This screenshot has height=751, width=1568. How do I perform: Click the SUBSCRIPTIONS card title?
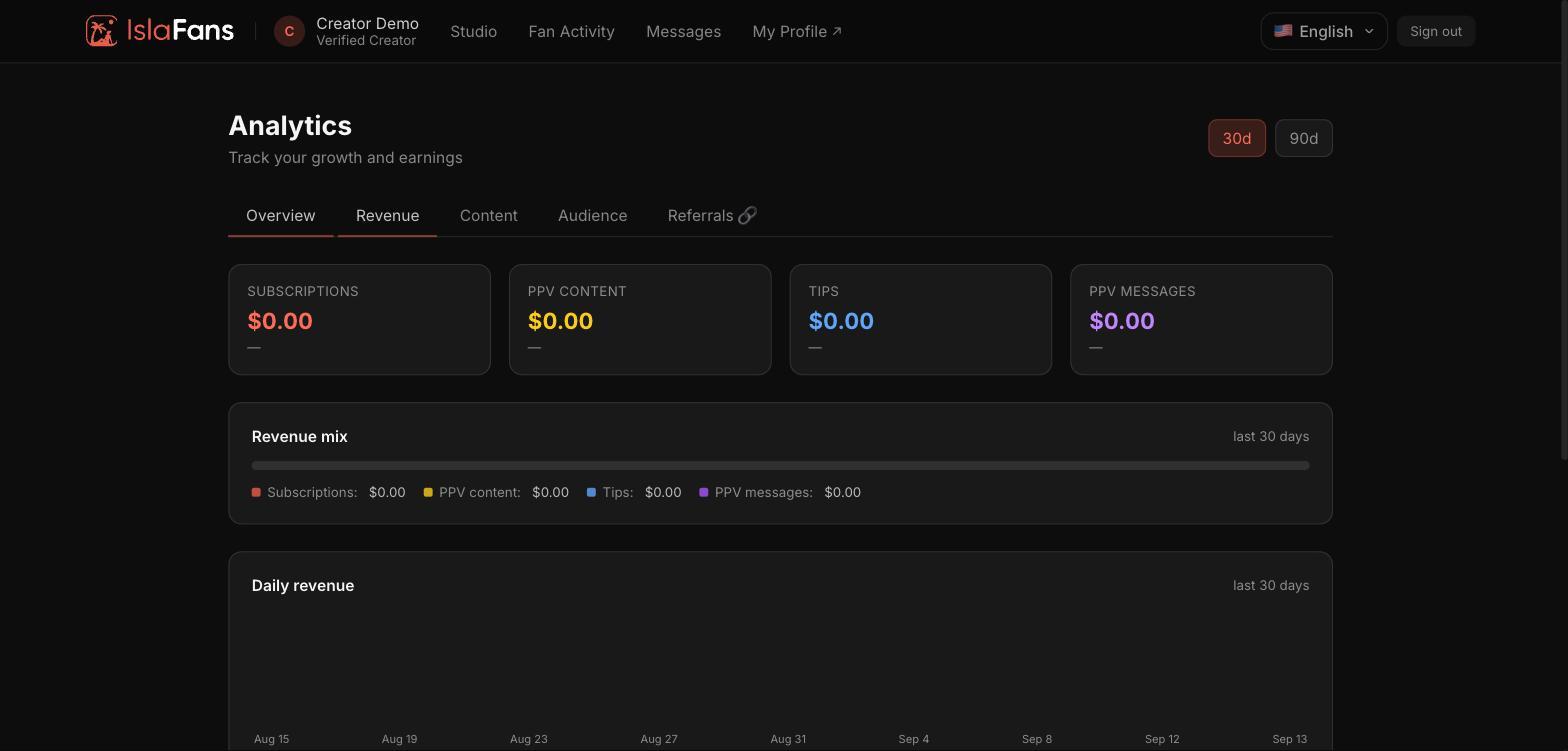pos(303,292)
